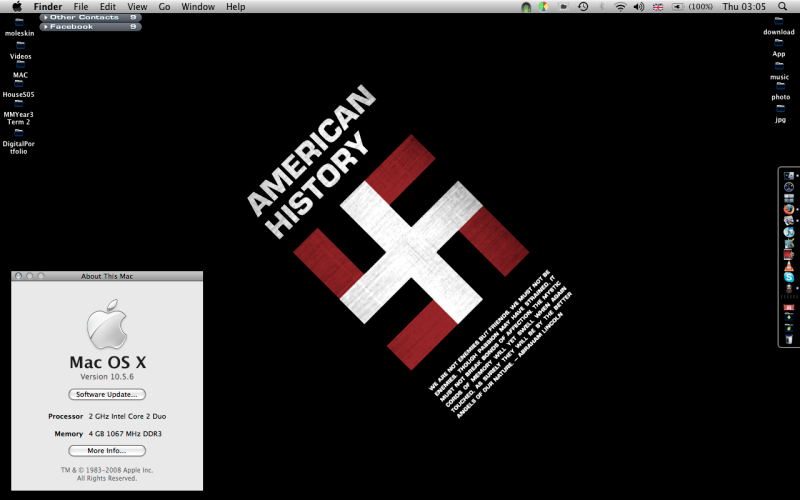Launch Dashboard from the Dock
This screenshot has width=800, height=500.
789,187
